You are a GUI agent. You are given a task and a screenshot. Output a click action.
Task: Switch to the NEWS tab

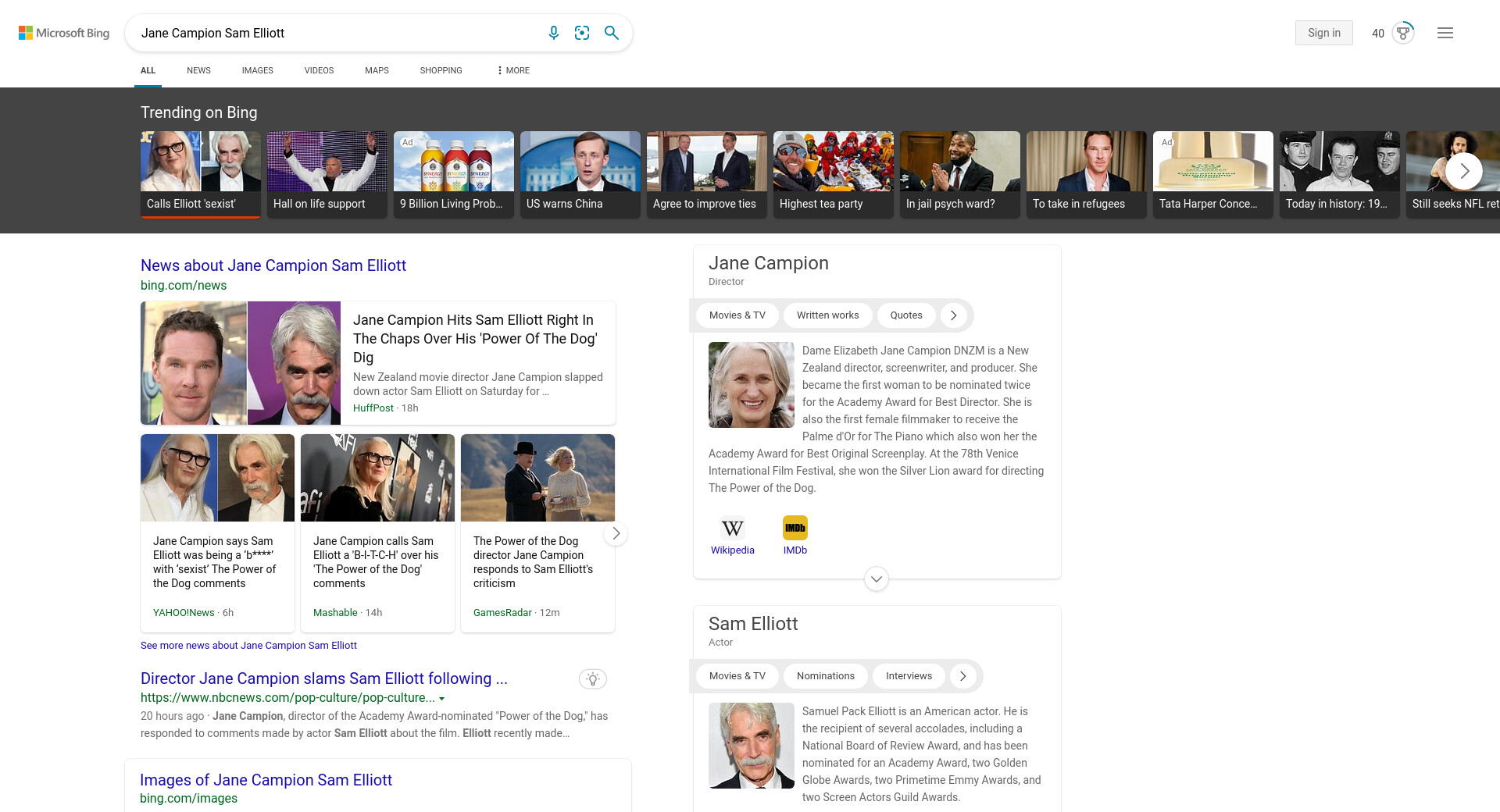pos(198,70)
